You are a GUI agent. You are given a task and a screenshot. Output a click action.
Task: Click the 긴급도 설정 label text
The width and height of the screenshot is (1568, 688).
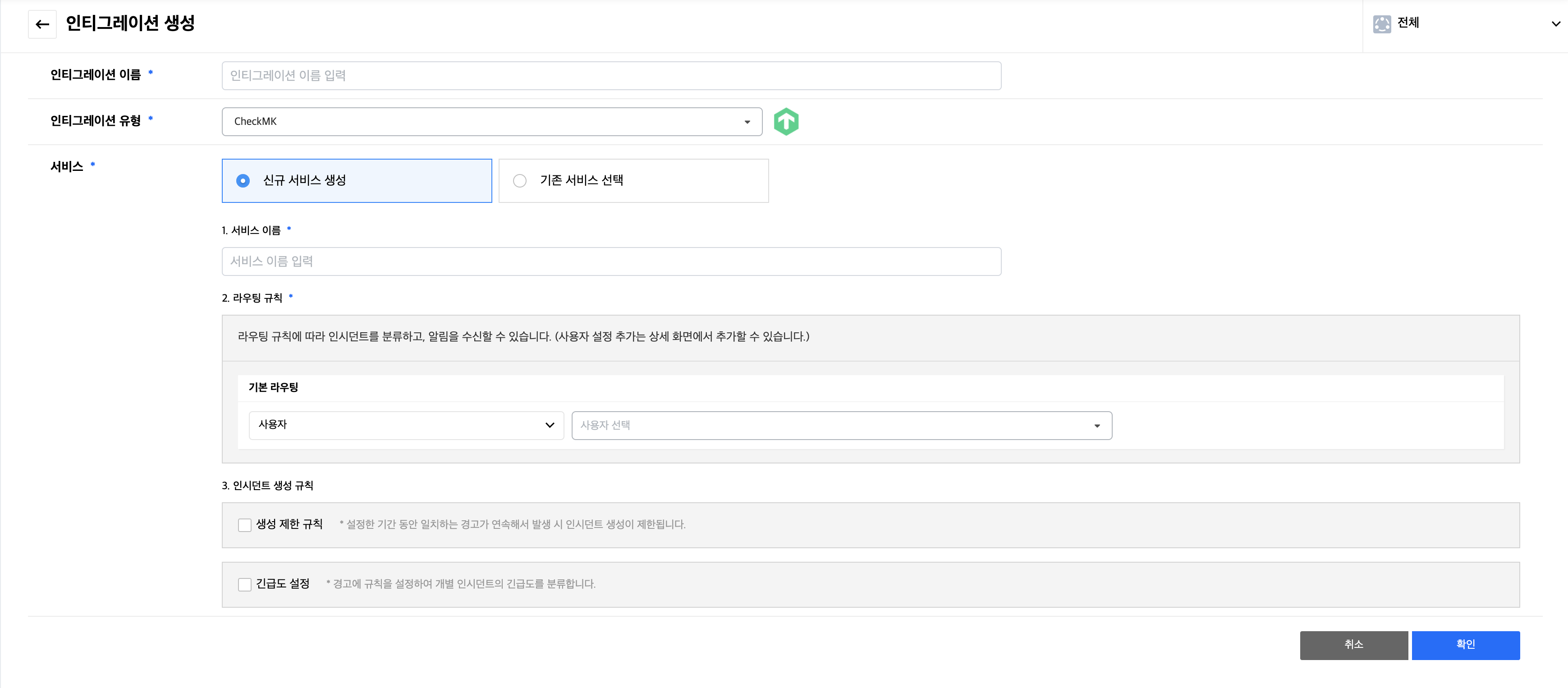(x=282, y=584)
